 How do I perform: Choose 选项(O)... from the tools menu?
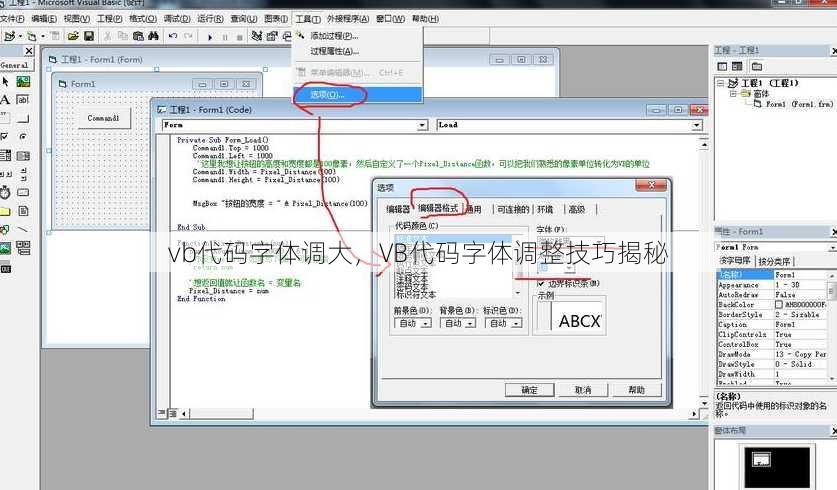[x=358, y=94]
